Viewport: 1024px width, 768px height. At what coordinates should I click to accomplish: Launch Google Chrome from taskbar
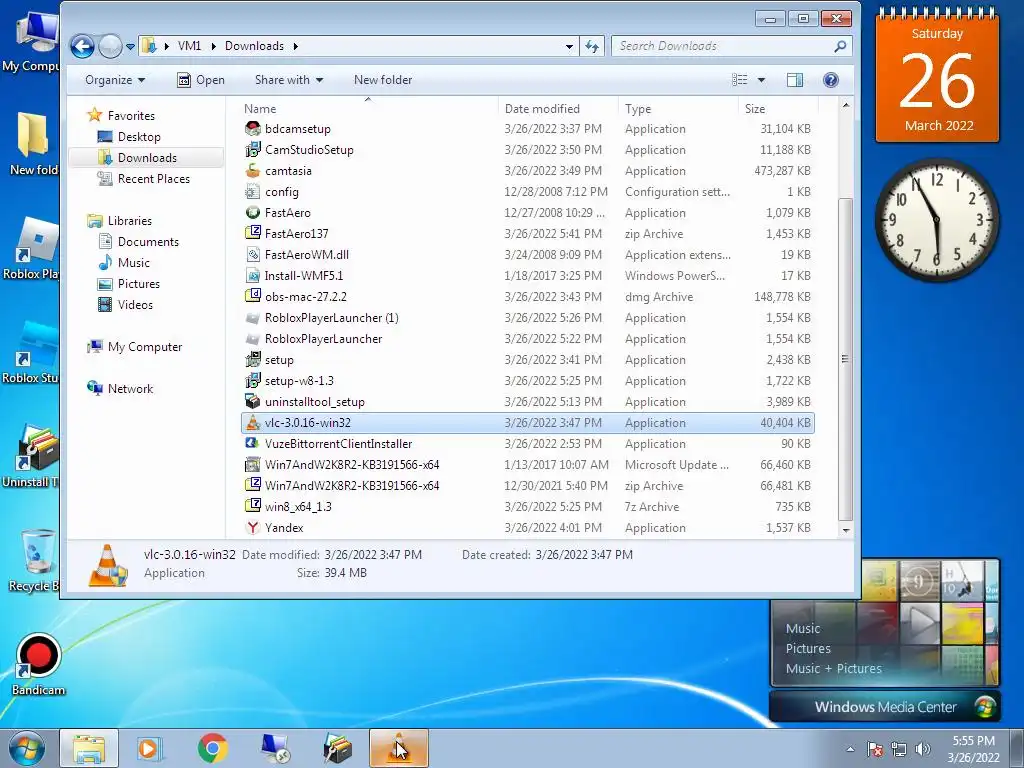coord(212,748)
